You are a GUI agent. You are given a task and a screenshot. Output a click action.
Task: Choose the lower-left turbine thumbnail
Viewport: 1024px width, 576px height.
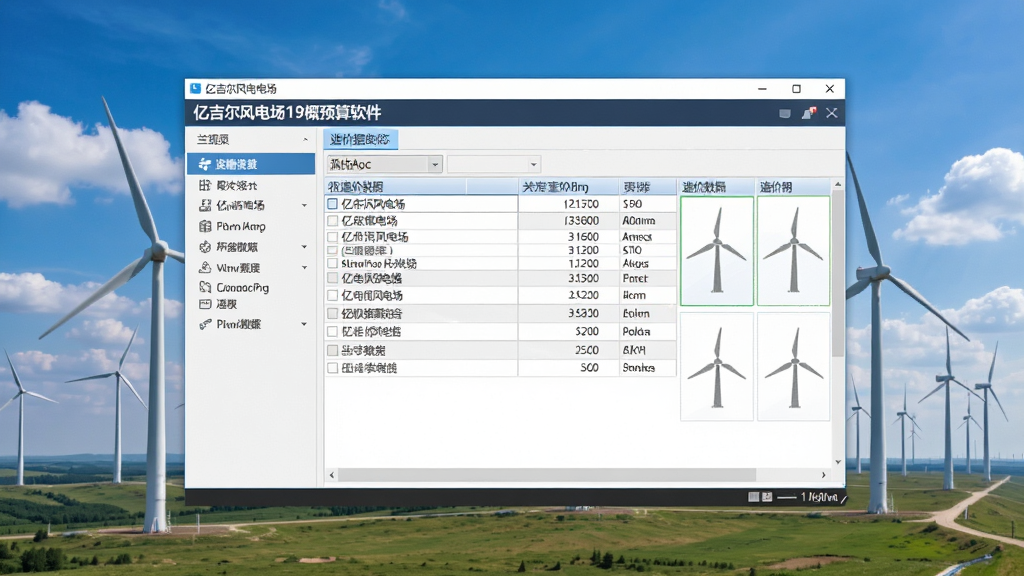pos(717,366)
